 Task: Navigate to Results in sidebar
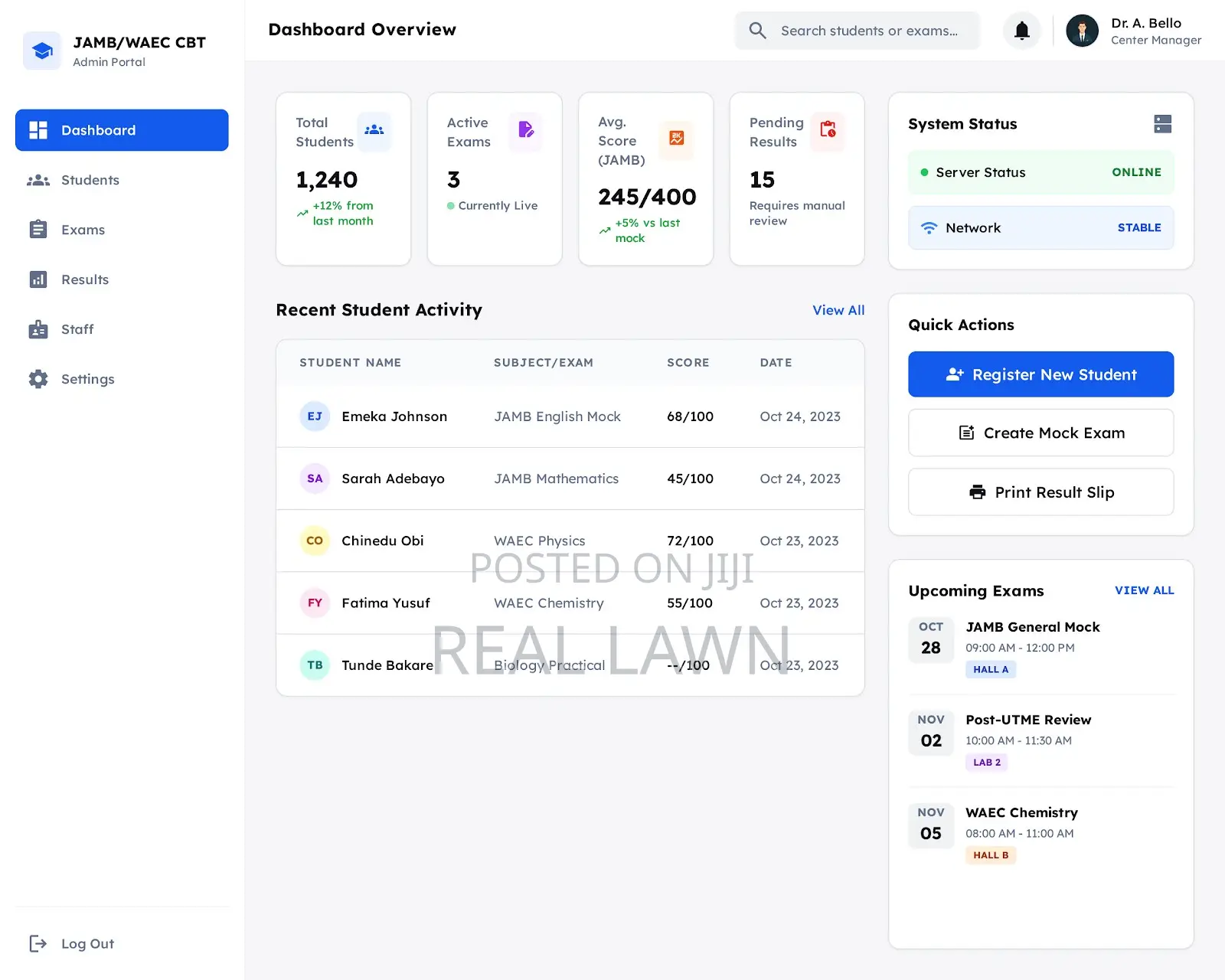coord(122,279)
